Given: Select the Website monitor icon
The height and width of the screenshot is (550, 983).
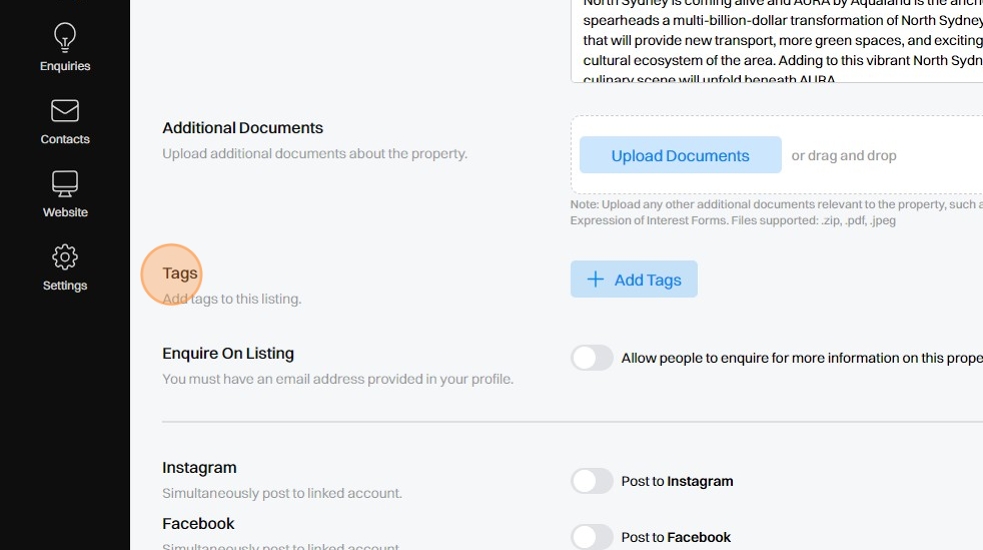Looking at the screenshot, I should pos(65,184).
